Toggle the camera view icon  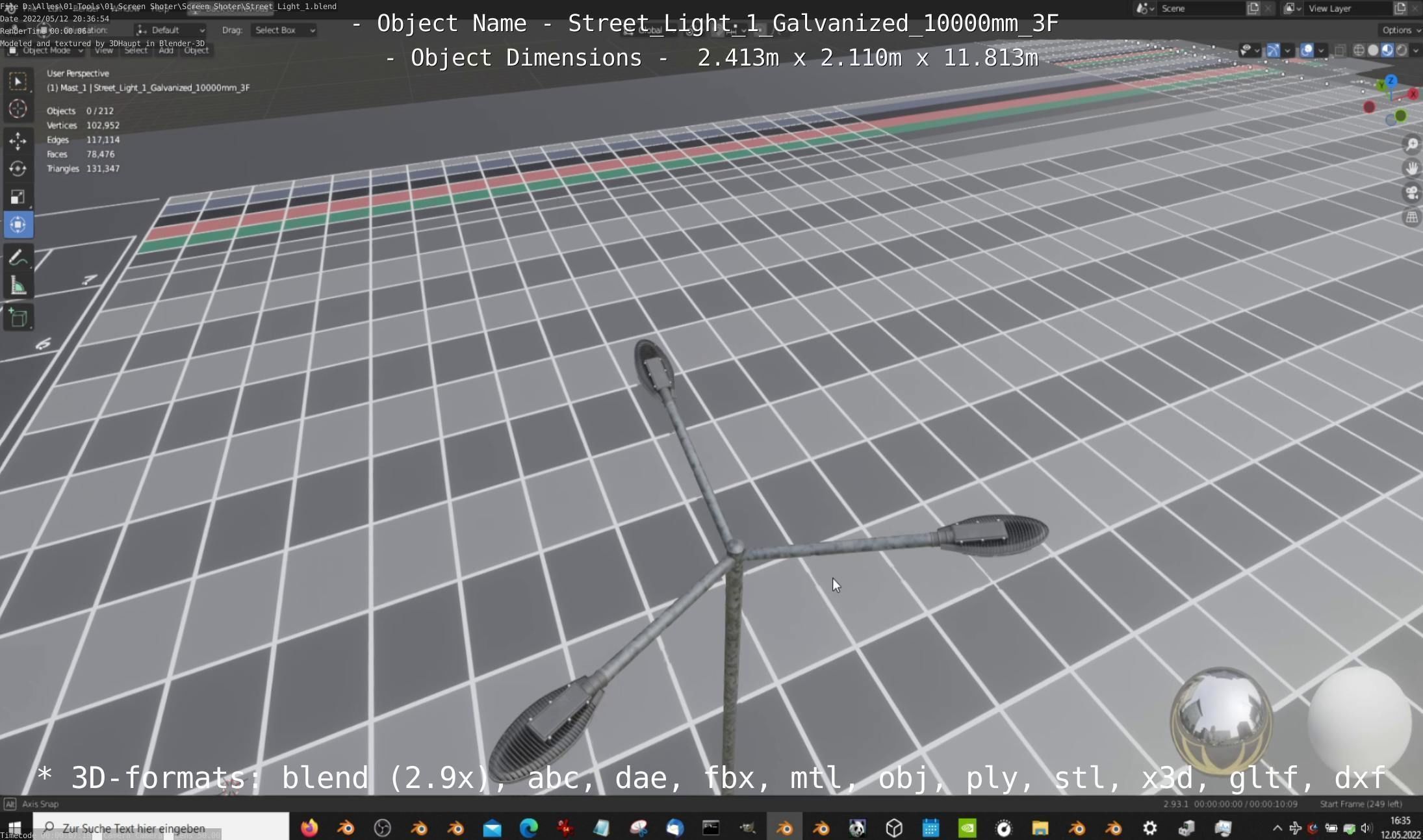1412,193
